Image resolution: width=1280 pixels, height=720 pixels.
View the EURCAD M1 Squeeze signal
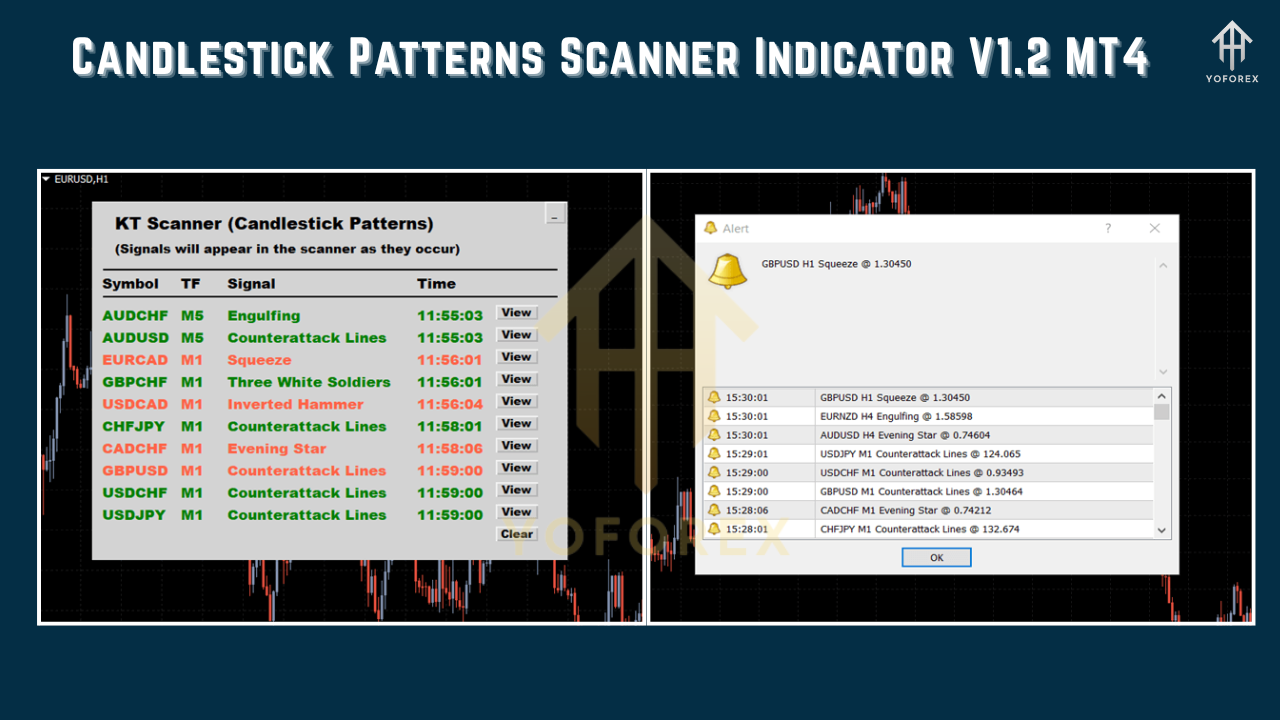tap(516, 356)
